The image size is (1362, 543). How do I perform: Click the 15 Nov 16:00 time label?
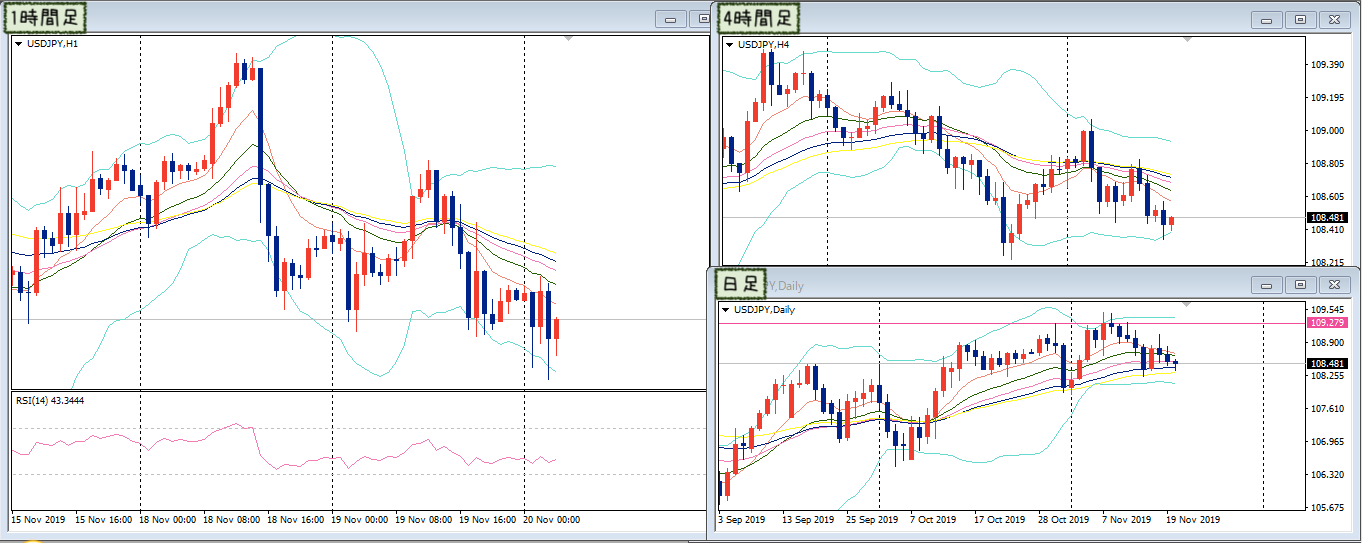[x=103, y=520]
